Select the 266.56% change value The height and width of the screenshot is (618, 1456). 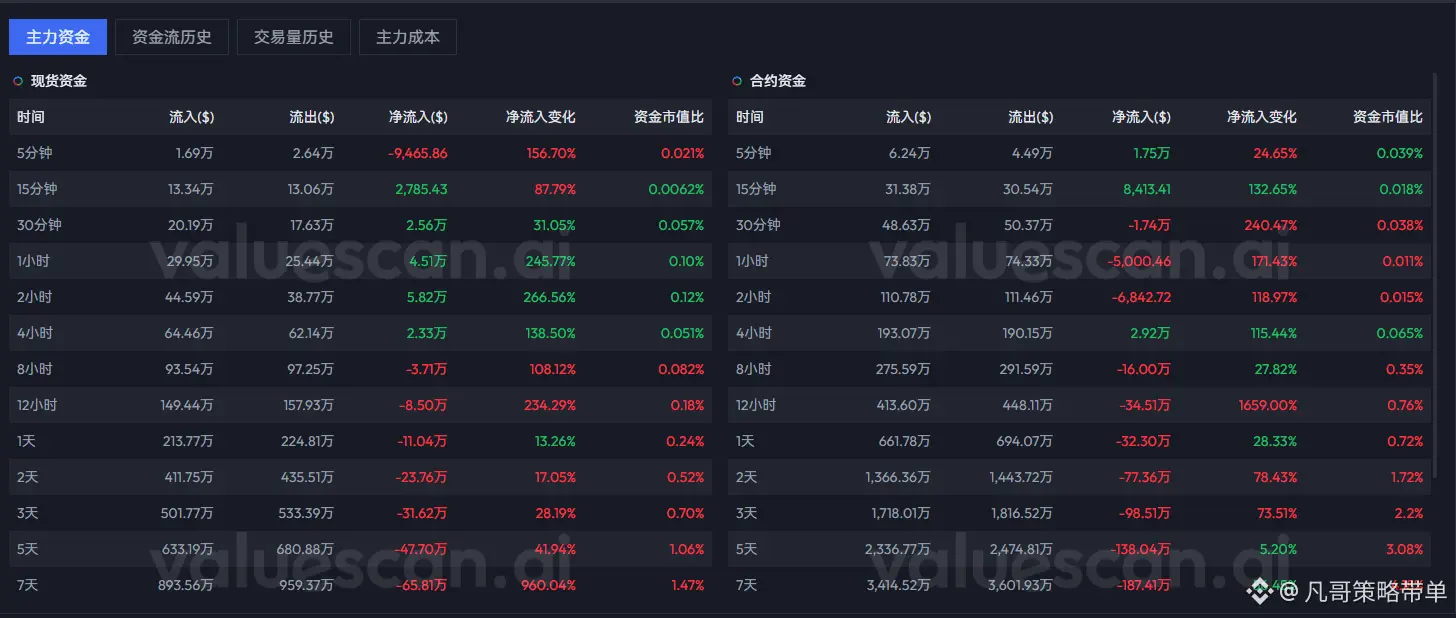549,297
